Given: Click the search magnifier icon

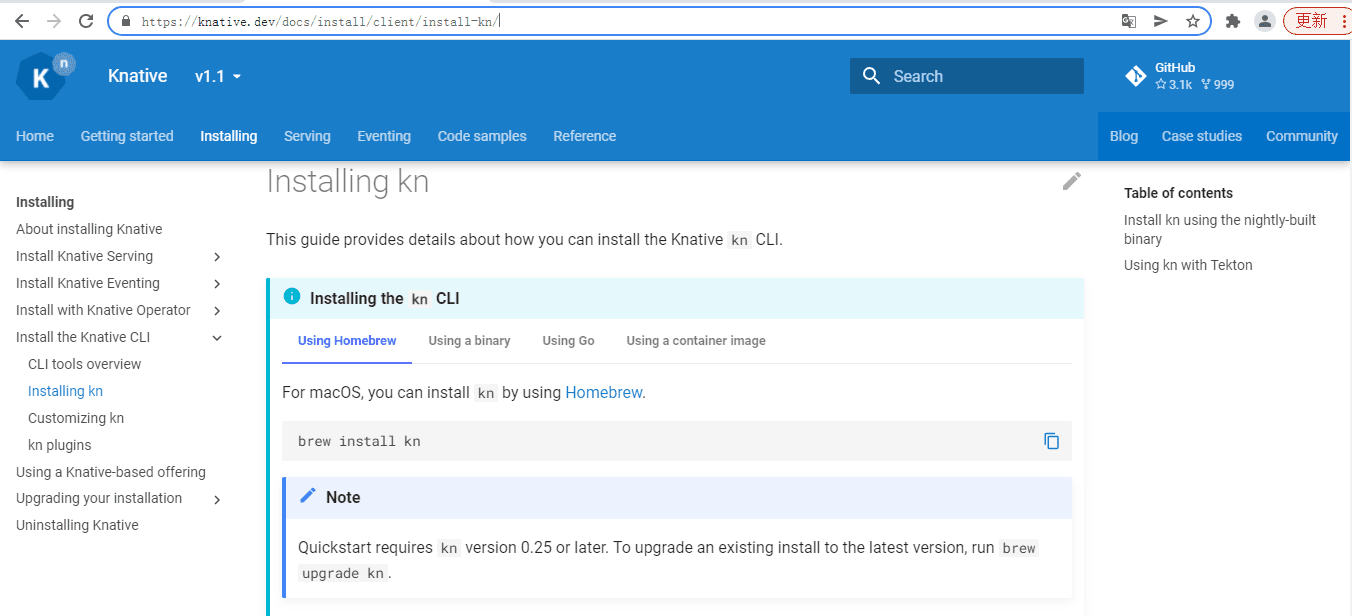Looking at the screenshot, I should (x=872, y=76).
